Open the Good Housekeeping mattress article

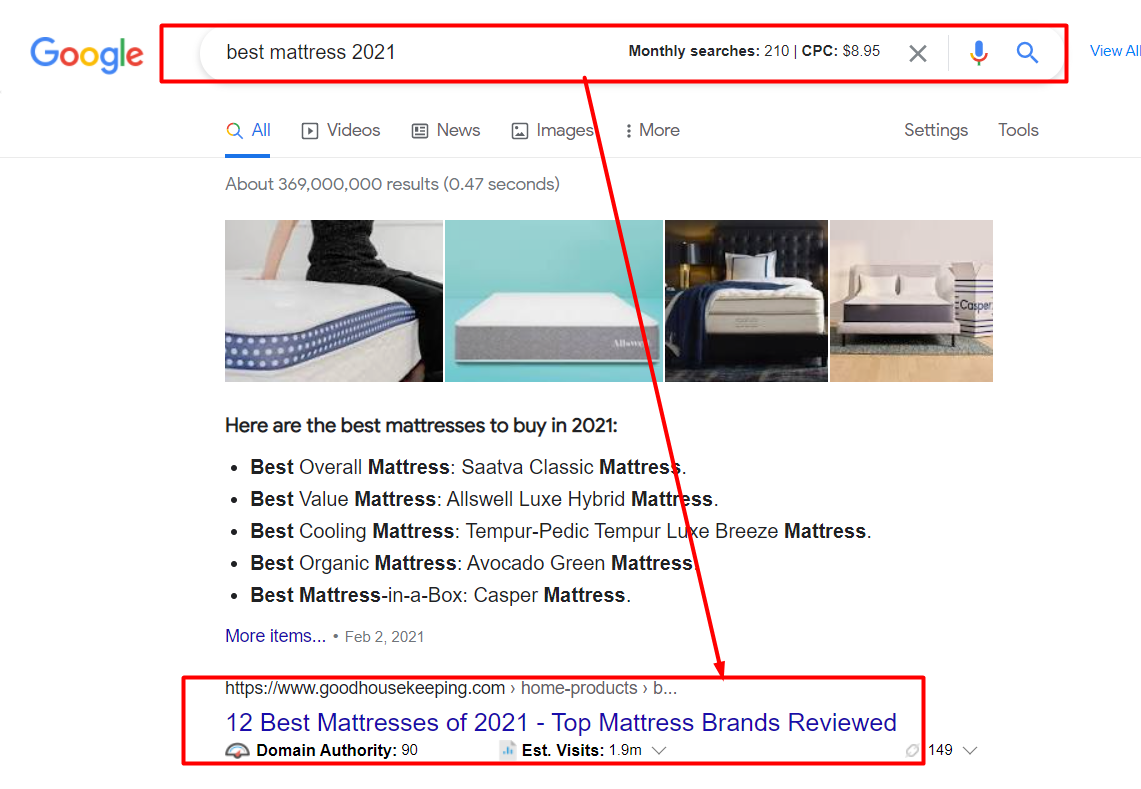click(560, 722)
